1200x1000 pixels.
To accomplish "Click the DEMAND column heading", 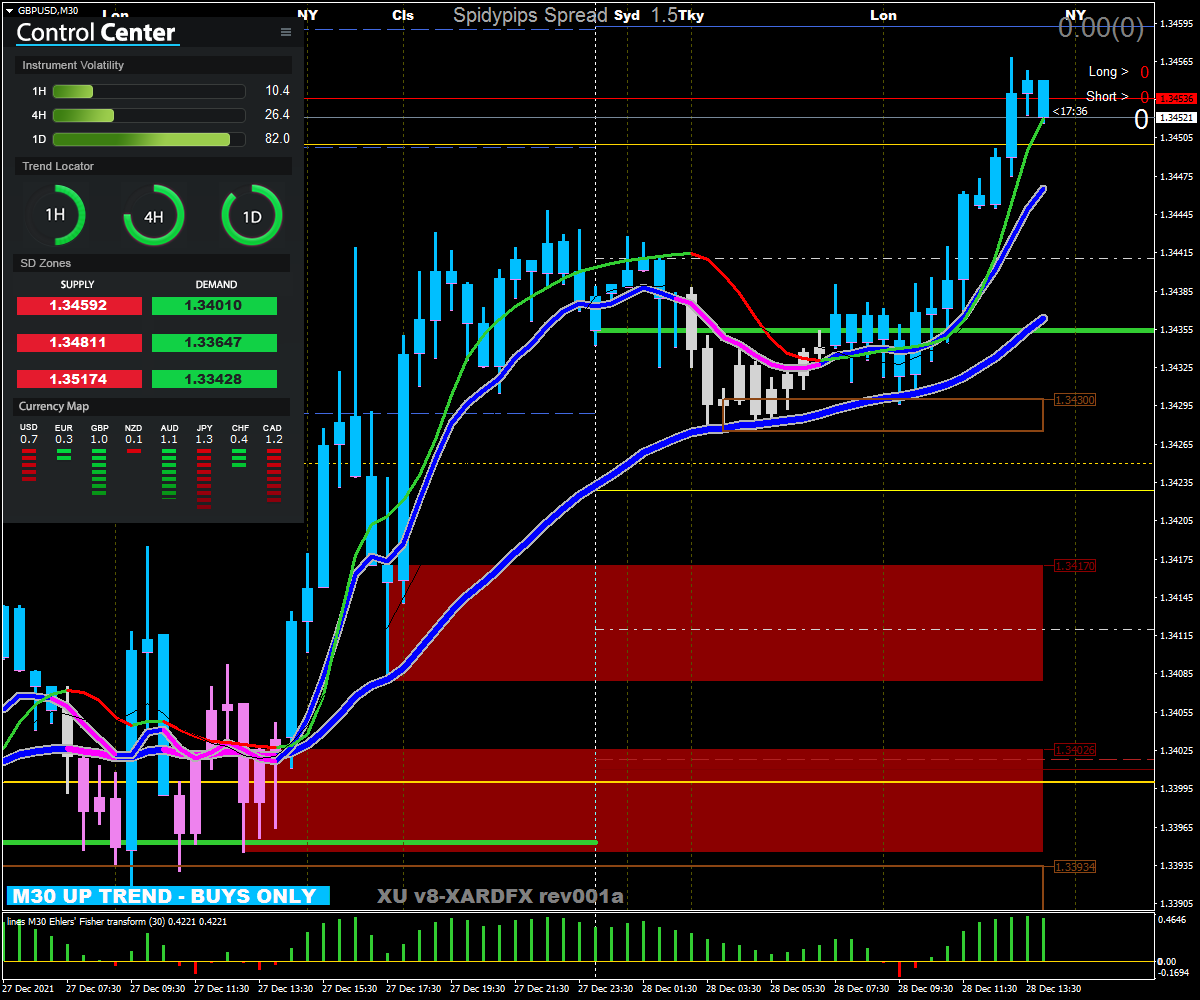I will coord(216,285).
